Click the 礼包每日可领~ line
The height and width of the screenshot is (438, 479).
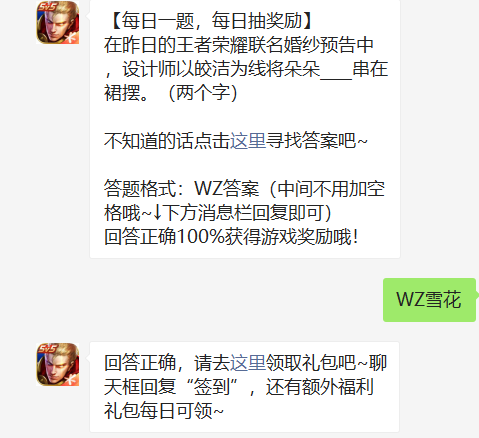coord(164,410)
